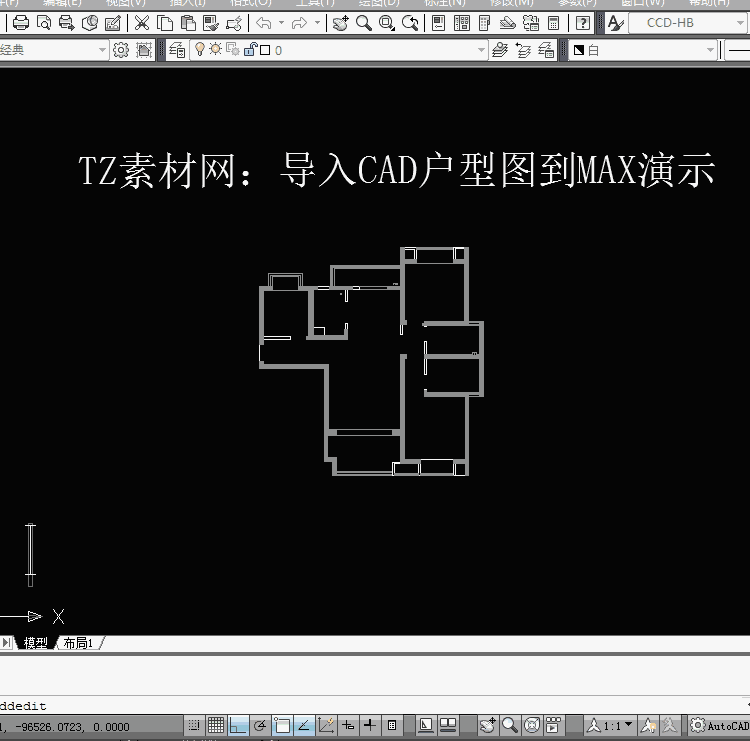The image size is (750, 741).
Task: Open the QuickCalc calculator icon
Action: point(553,22)
